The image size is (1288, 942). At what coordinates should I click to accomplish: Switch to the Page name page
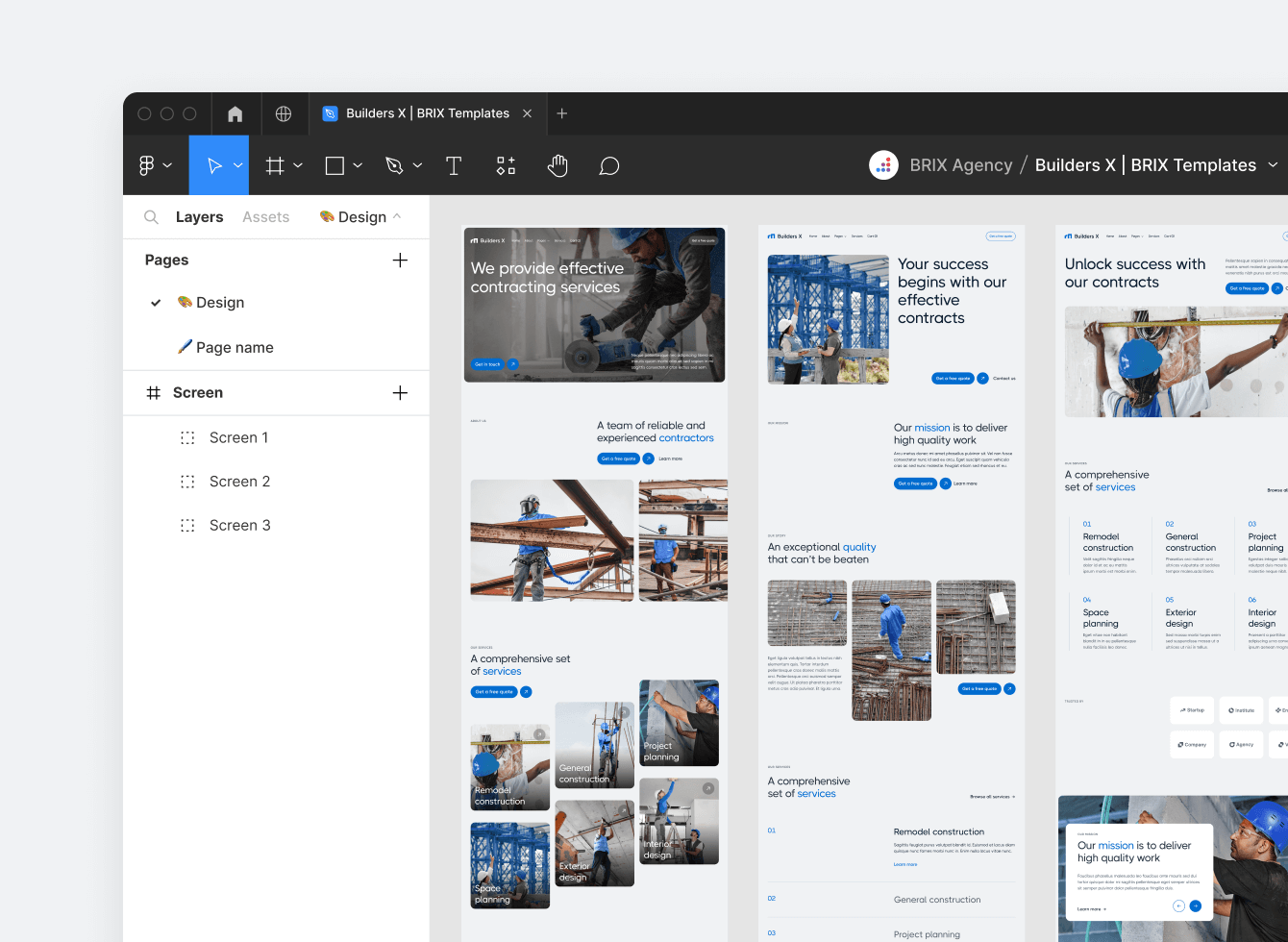pyautogui.click(x=235, y=347)
